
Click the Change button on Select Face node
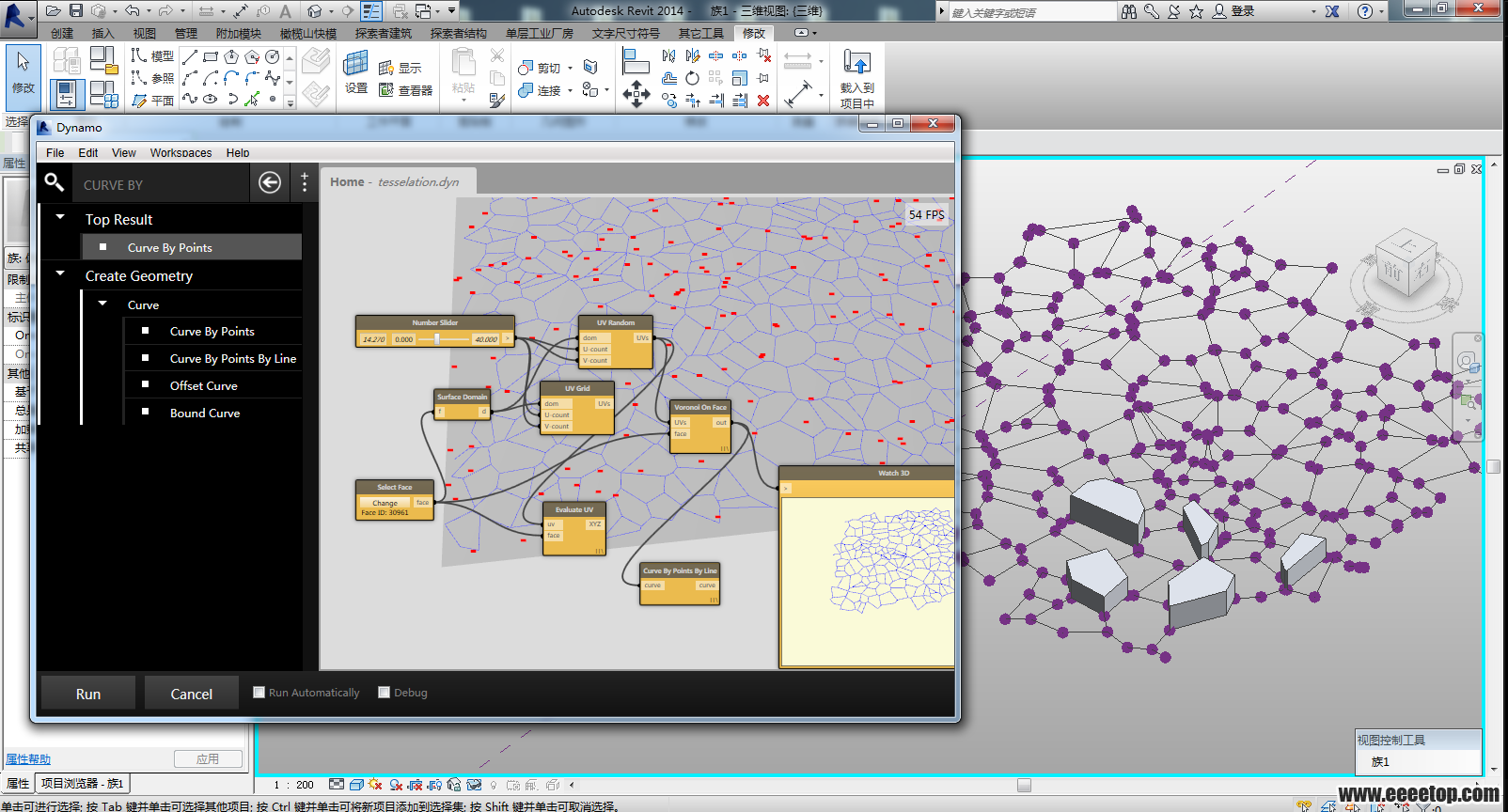pyautogui.click(x=385, y=503)
